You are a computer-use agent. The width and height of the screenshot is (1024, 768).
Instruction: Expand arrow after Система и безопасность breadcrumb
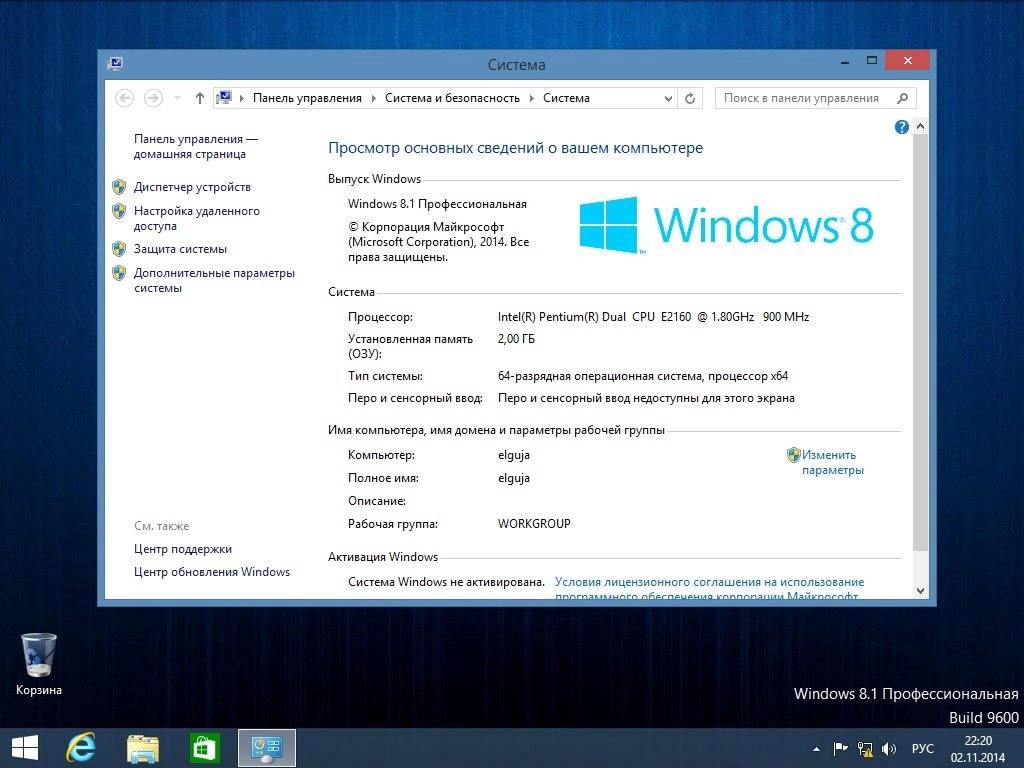[532, 98]
